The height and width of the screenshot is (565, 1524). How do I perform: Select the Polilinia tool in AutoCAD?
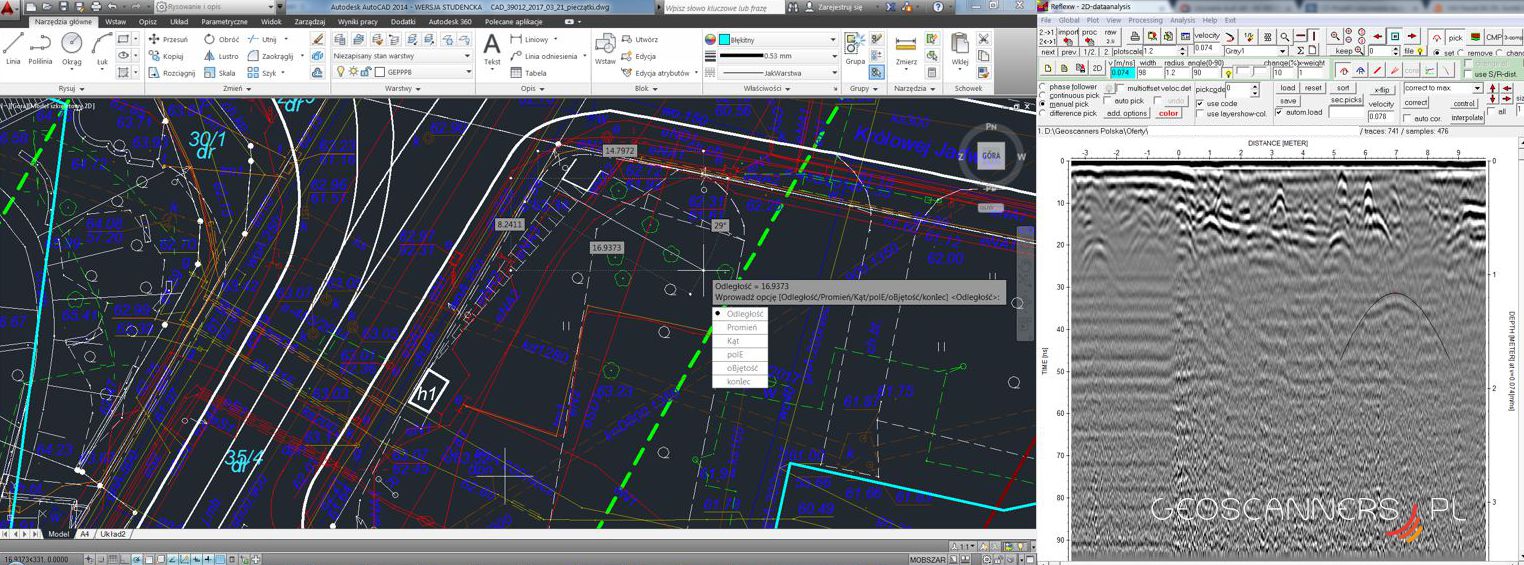click(x=40, y=48)
